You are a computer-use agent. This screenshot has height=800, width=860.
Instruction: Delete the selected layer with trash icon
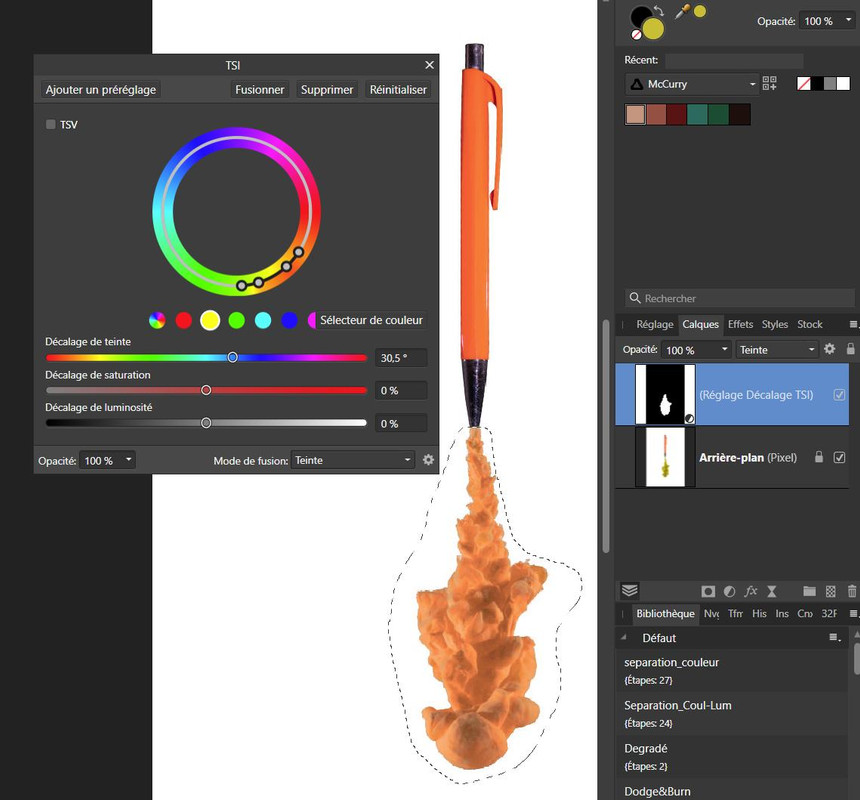[852, 591]
